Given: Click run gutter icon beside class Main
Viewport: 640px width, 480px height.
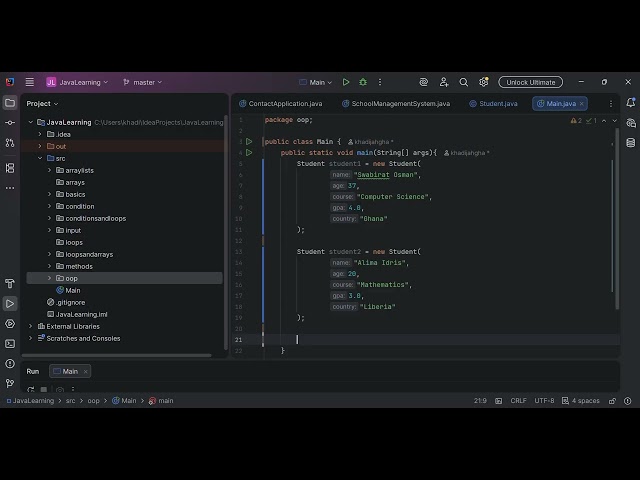Looking at the screenshot, I should coord(249,142).
